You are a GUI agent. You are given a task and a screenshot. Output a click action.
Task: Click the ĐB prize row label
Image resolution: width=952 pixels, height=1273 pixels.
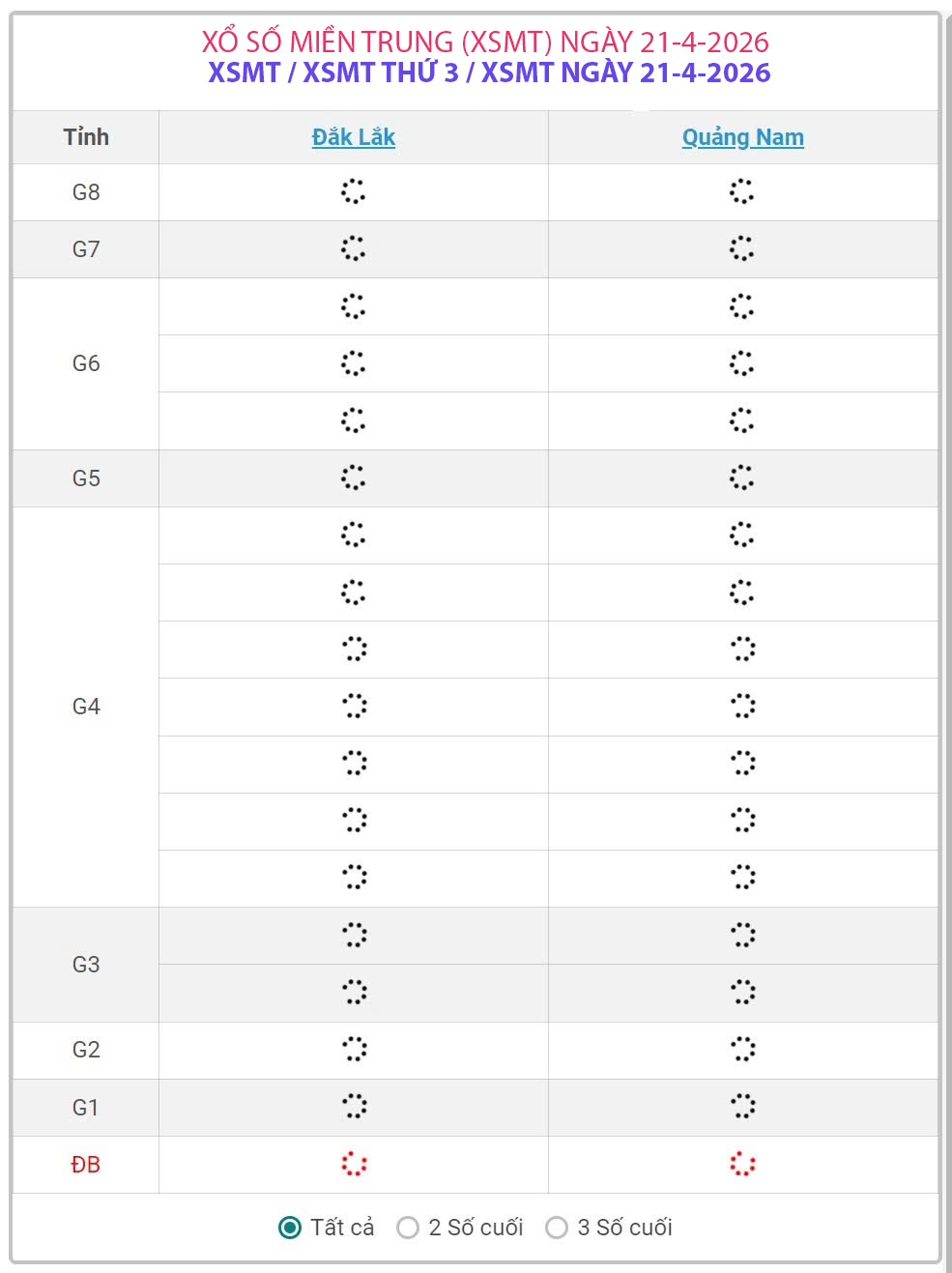click(x=86, y=1165)
